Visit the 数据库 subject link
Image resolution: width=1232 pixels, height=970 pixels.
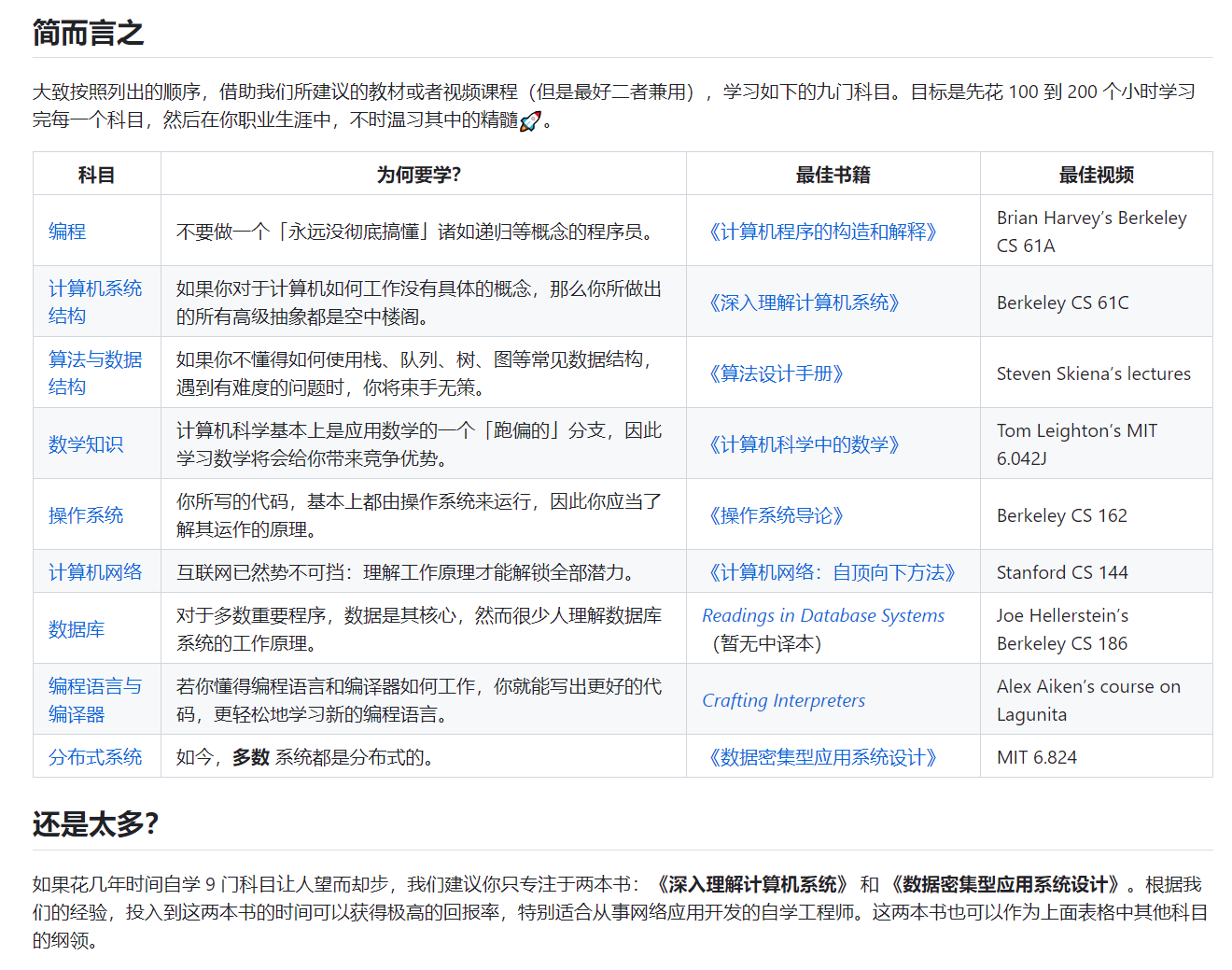click(x=77, y=629)
